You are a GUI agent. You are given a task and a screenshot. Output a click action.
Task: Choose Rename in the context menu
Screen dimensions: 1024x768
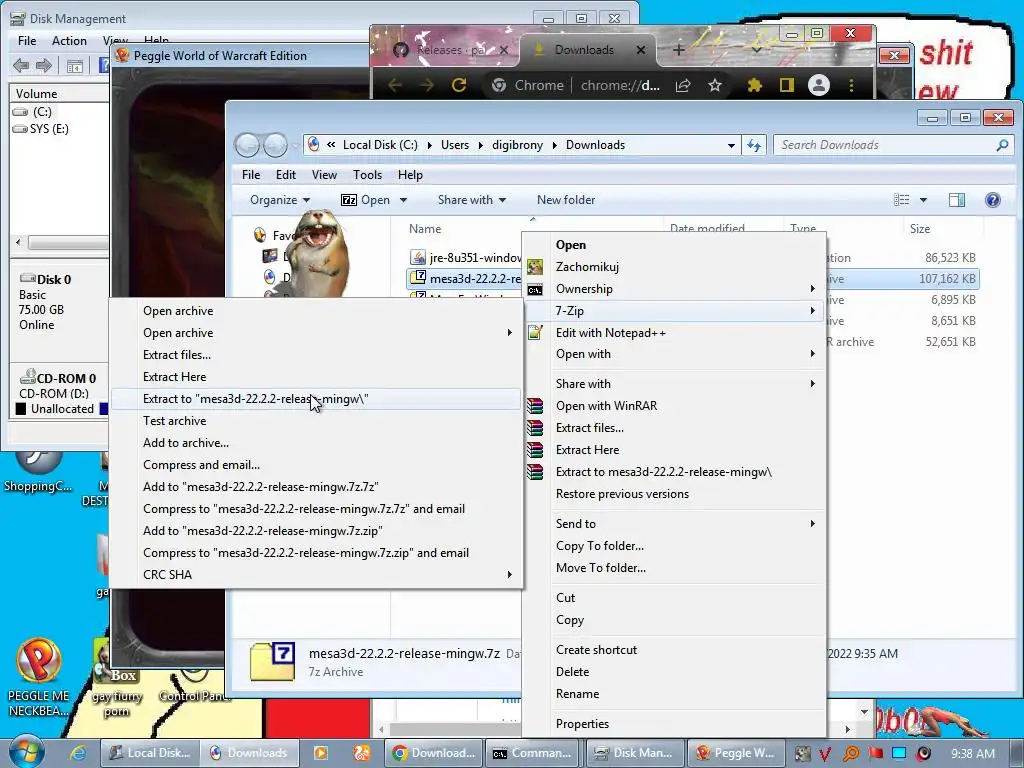point(577,694)
